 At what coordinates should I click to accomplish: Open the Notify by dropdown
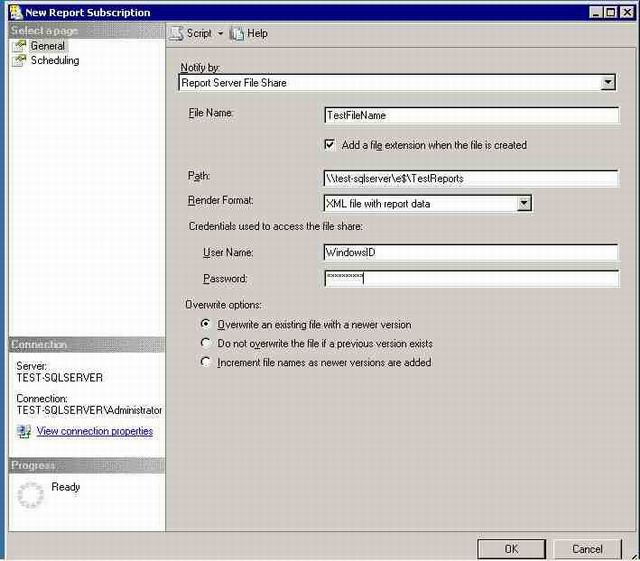pyautogui.click(x=608, y=83)
